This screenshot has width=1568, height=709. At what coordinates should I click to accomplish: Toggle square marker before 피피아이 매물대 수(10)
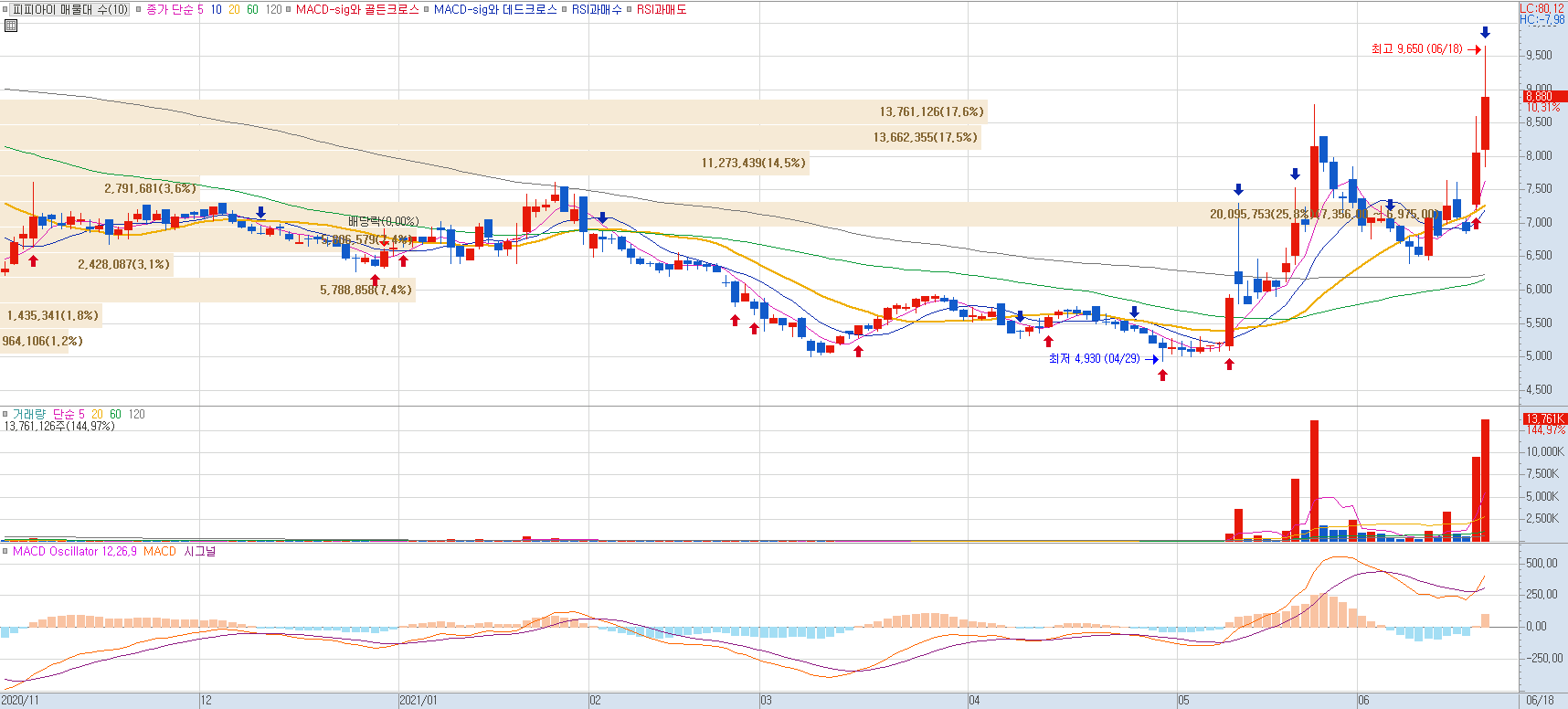pyautogui.click(x=5, y=9)
